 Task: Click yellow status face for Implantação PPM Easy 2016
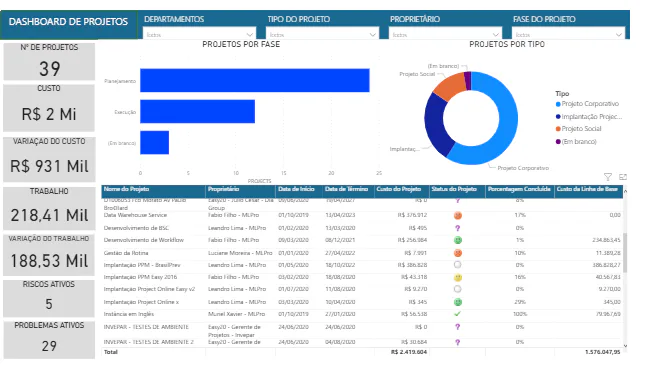click(x=458, y=277)
